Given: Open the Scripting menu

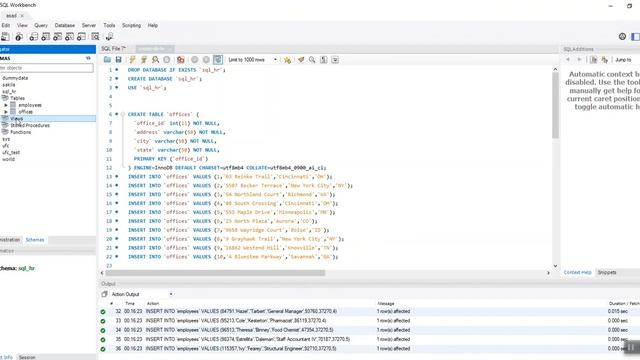Looking at the screenshot, I should 131,25.
